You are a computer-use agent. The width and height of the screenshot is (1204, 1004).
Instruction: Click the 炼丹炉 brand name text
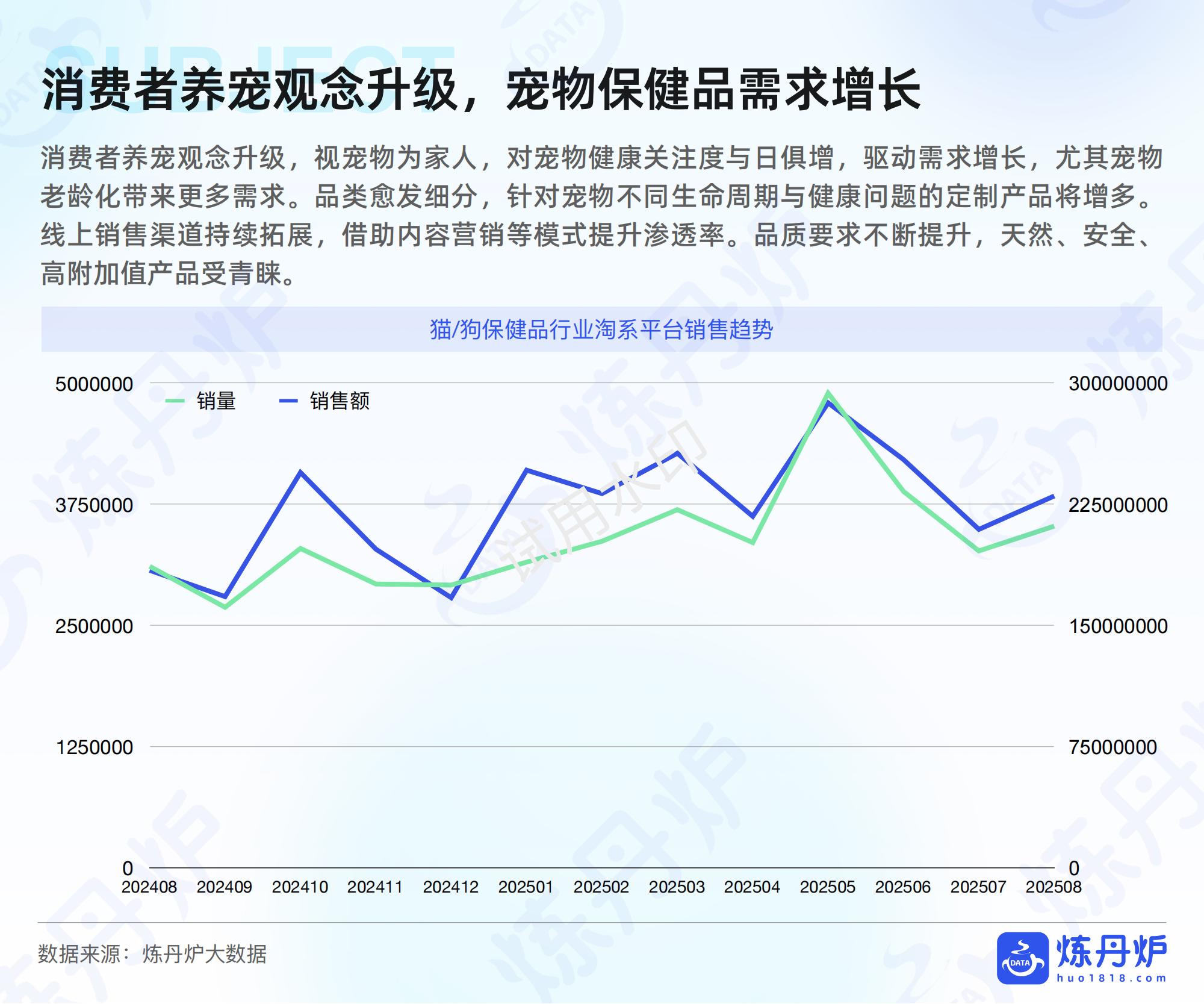point(1111,952)
